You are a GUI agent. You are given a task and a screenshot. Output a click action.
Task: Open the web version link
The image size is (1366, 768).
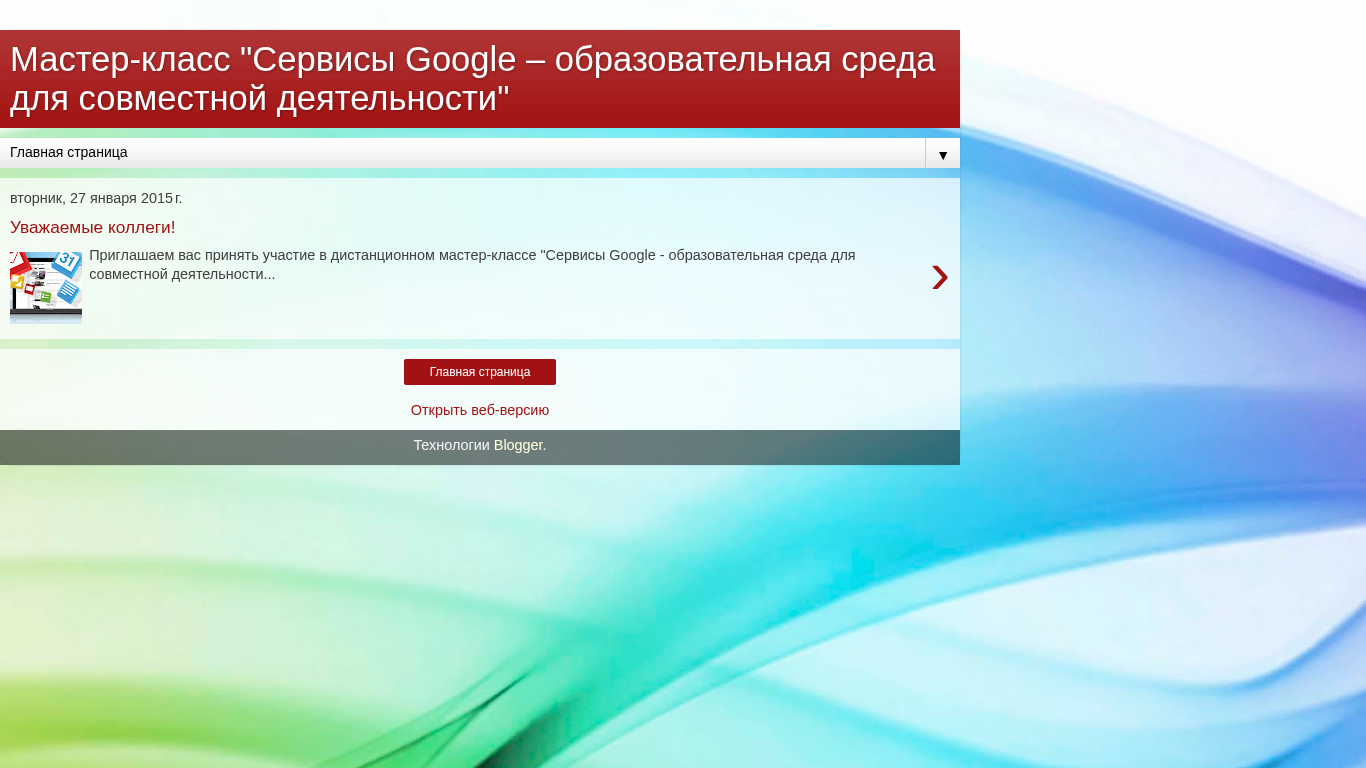point(480,410)
